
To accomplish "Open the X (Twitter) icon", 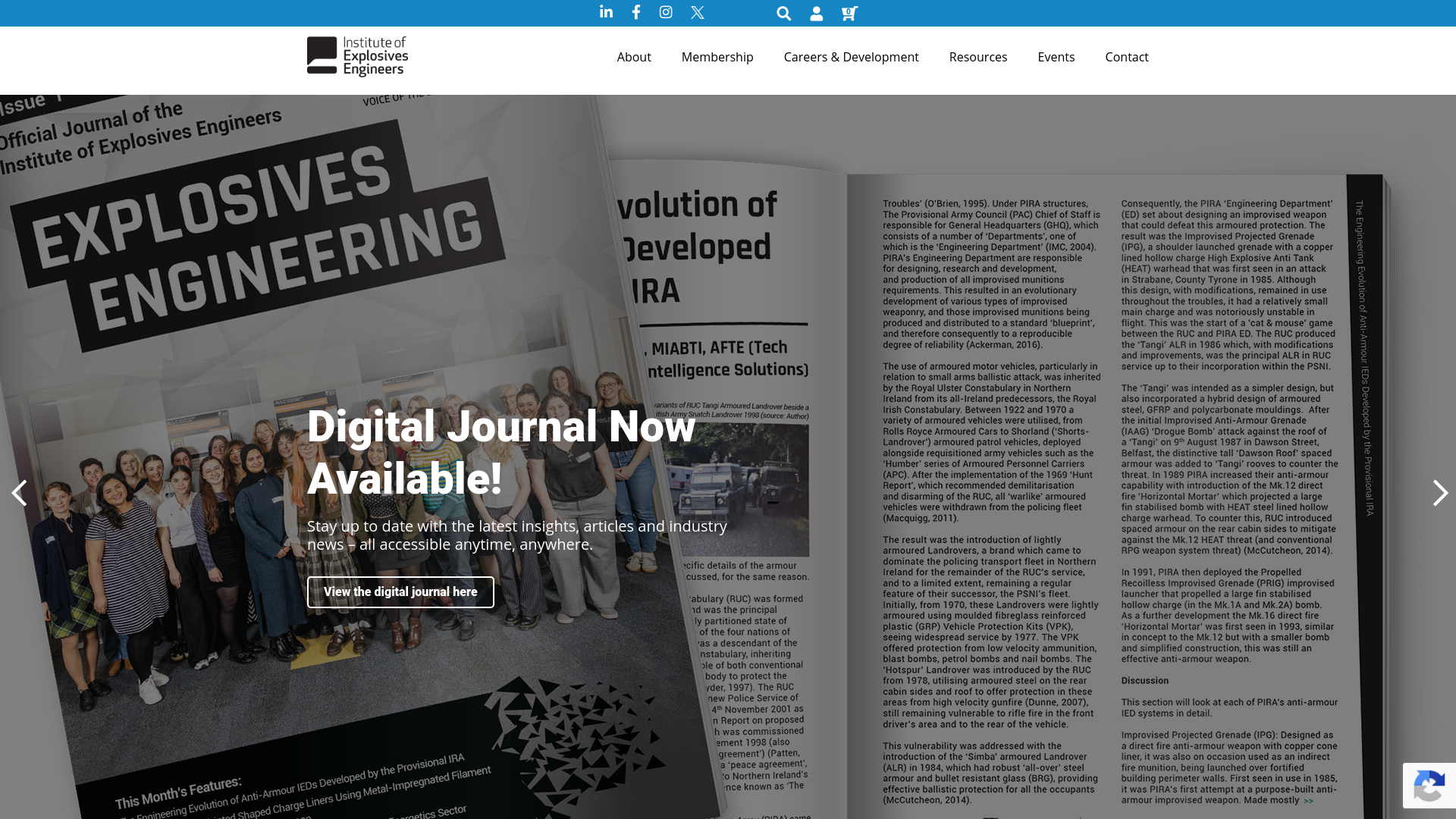I will [698, 13].
